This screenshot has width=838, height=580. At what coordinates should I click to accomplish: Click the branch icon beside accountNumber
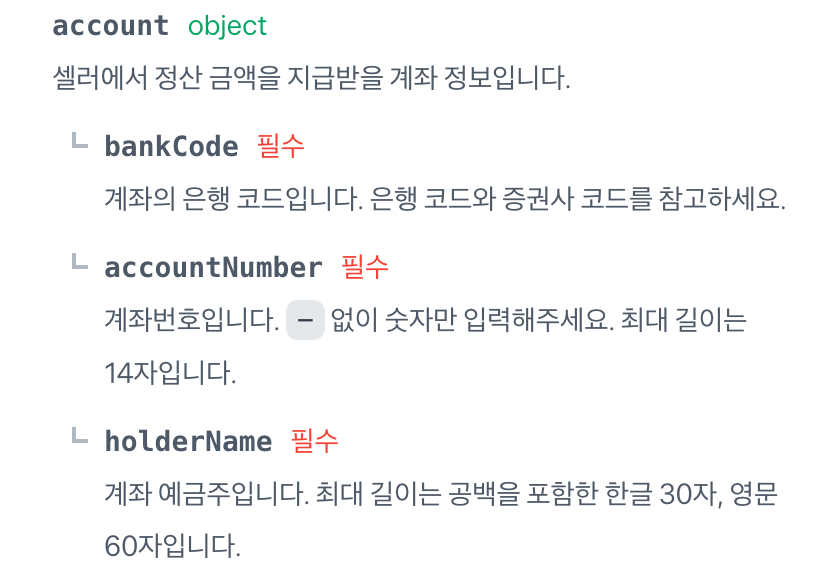click(x=80, y=263)
